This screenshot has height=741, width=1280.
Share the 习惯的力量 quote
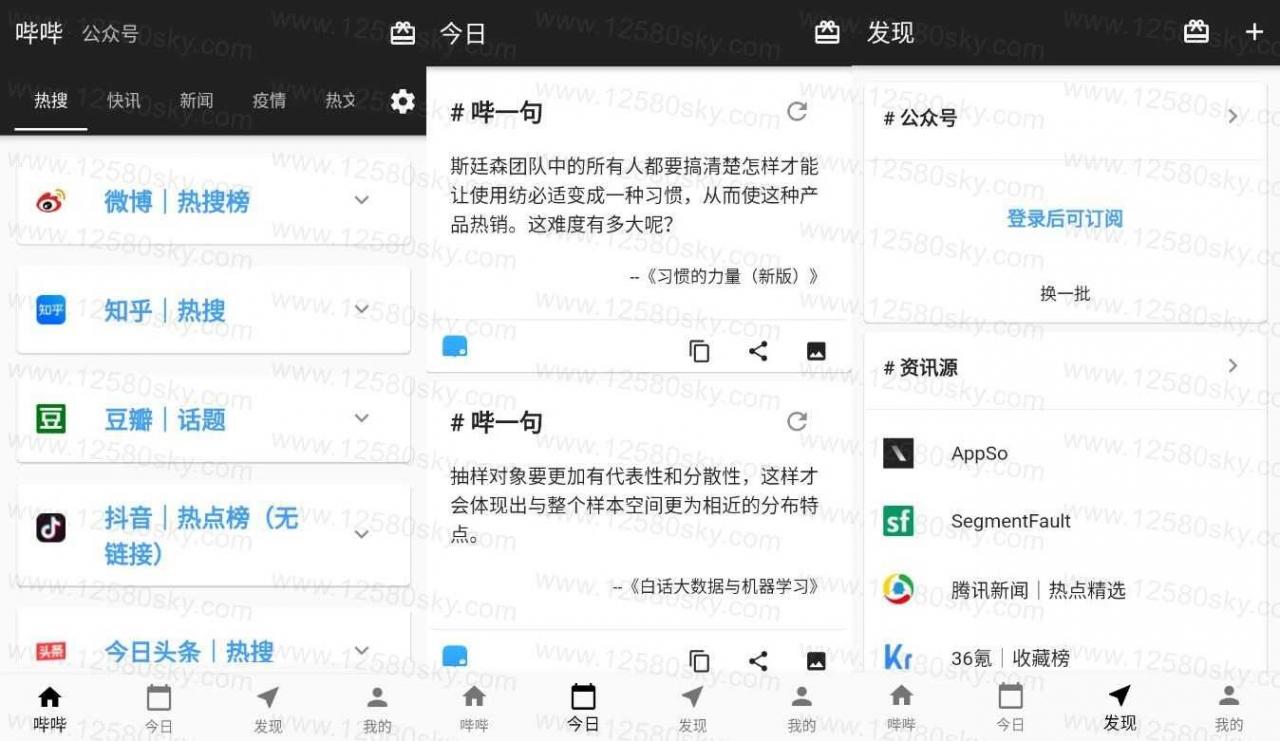(x=758, y=351)
